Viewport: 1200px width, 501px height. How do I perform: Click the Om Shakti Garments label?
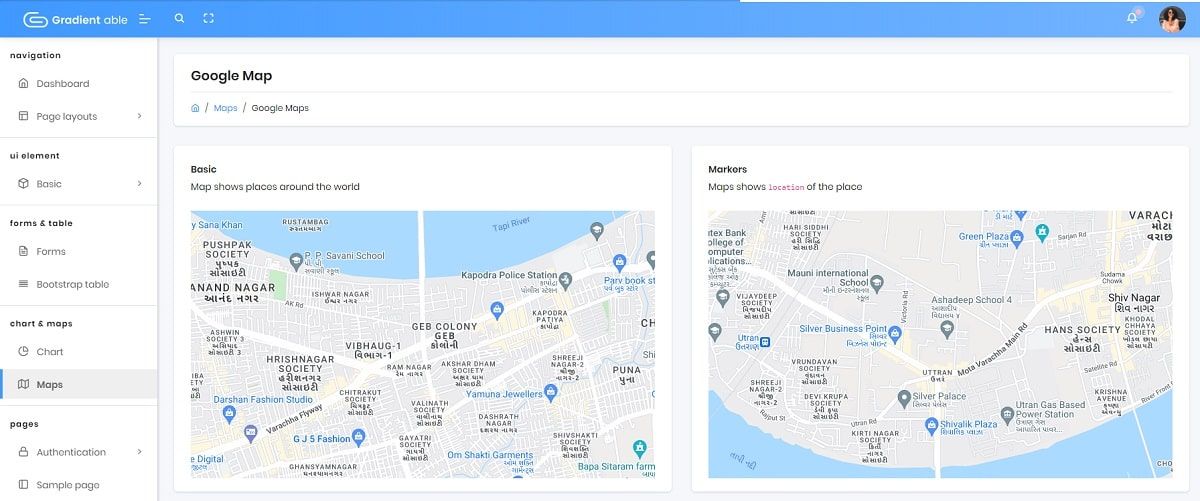click(490, 455)
